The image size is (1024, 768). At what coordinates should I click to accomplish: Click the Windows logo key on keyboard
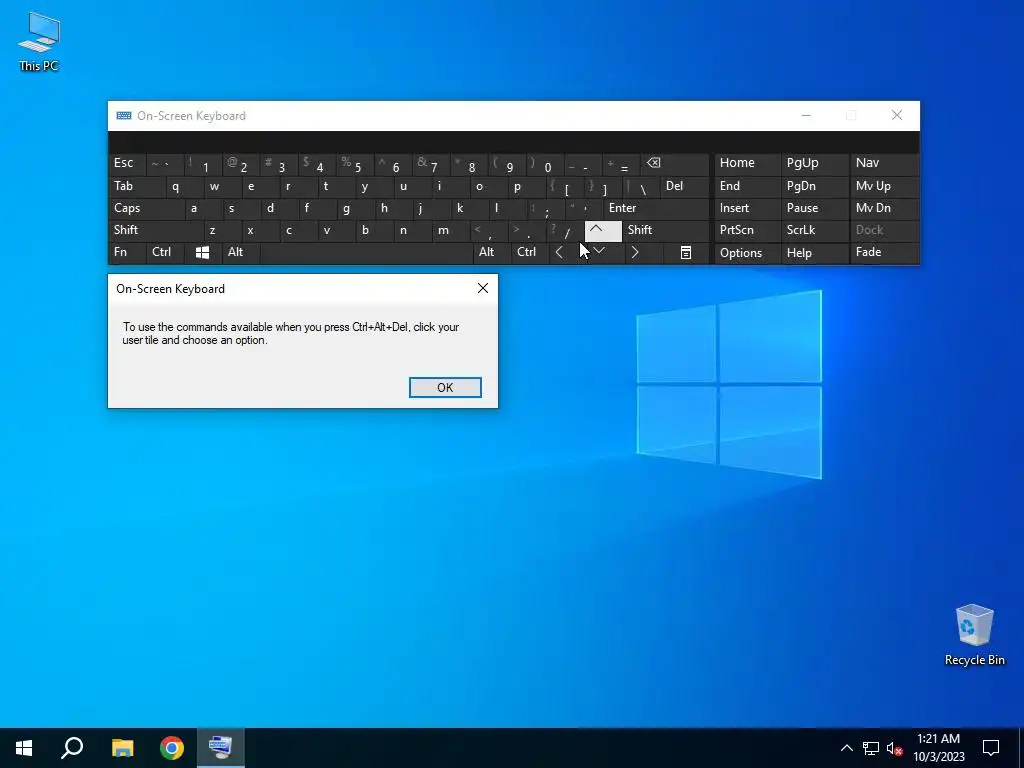[202, 253]
